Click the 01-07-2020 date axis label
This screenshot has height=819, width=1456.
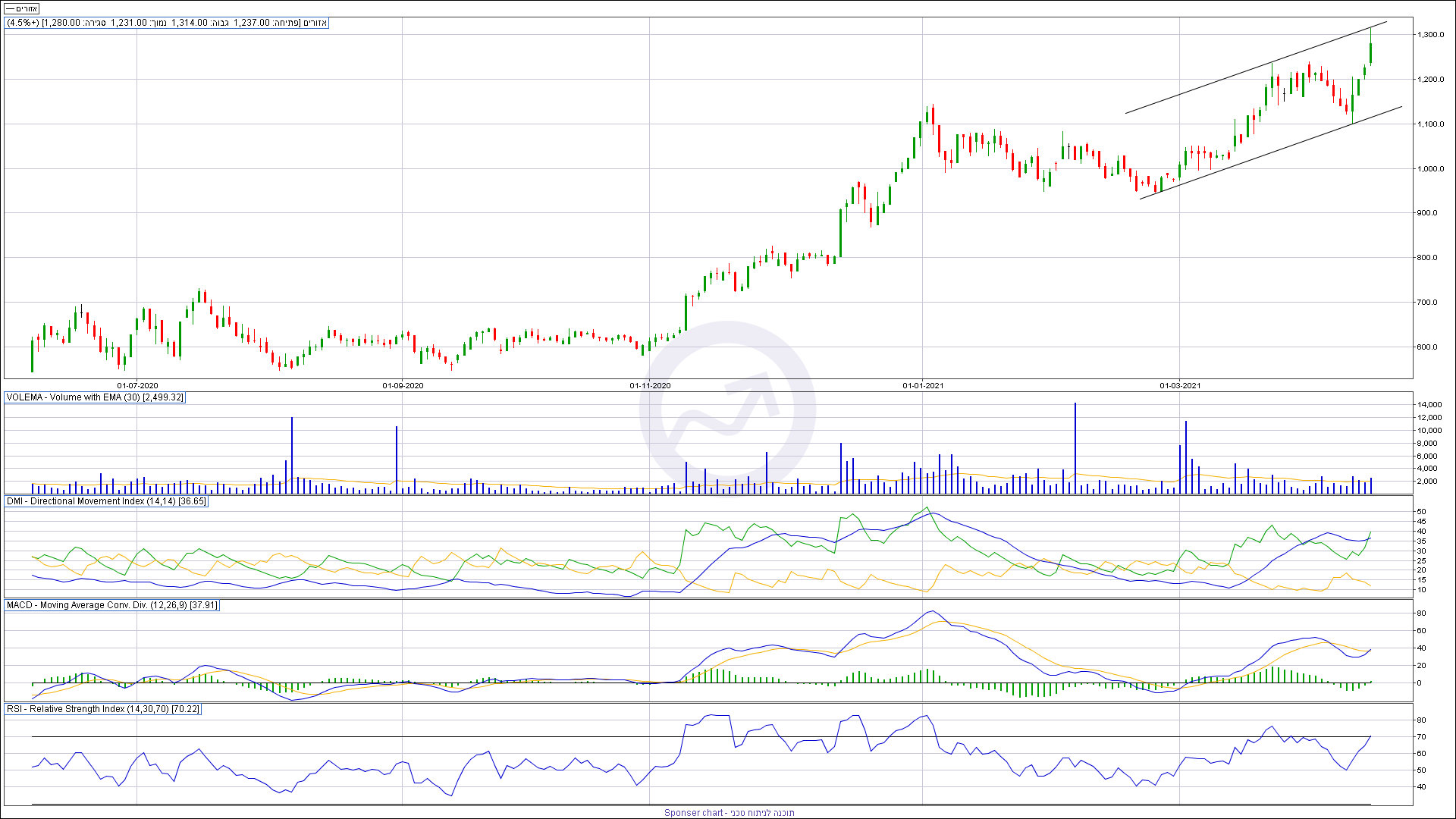point(137,386)
